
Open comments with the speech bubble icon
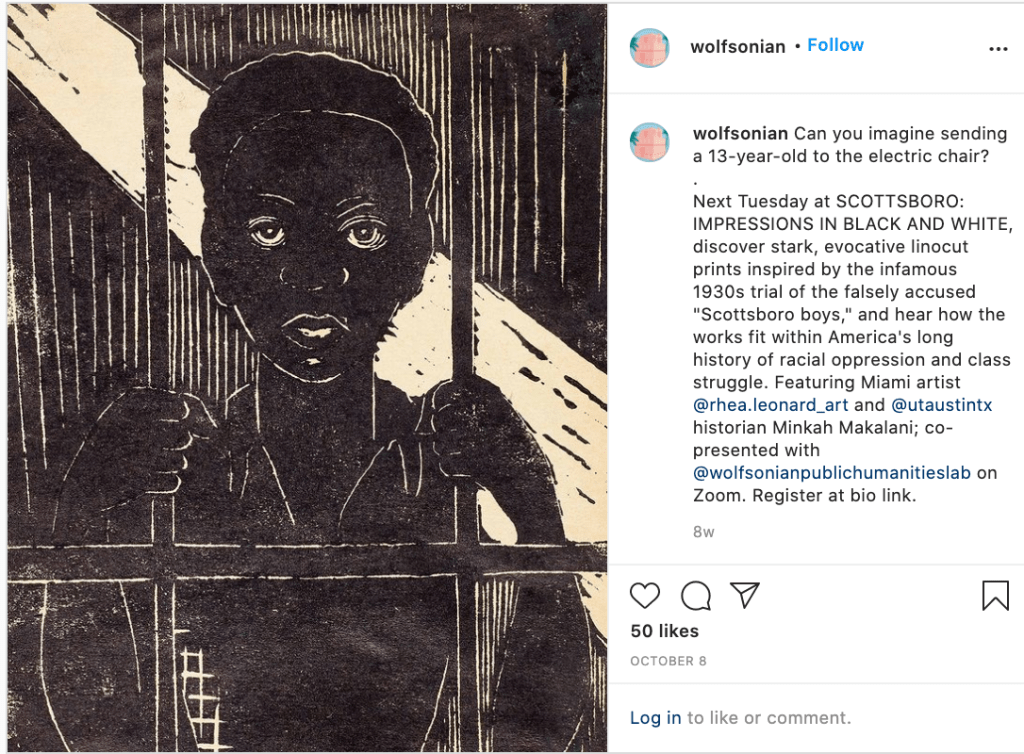point(696,595)
